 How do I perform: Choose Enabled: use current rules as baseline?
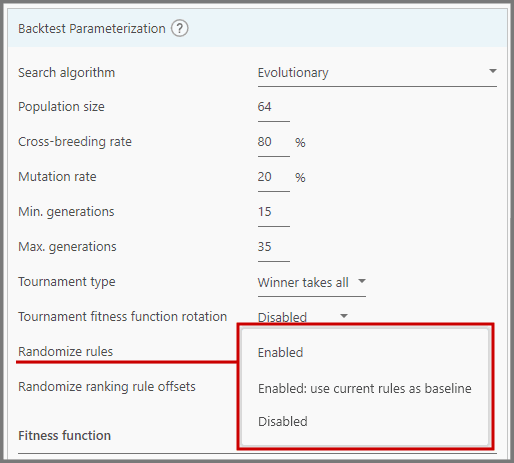(365, 389)
